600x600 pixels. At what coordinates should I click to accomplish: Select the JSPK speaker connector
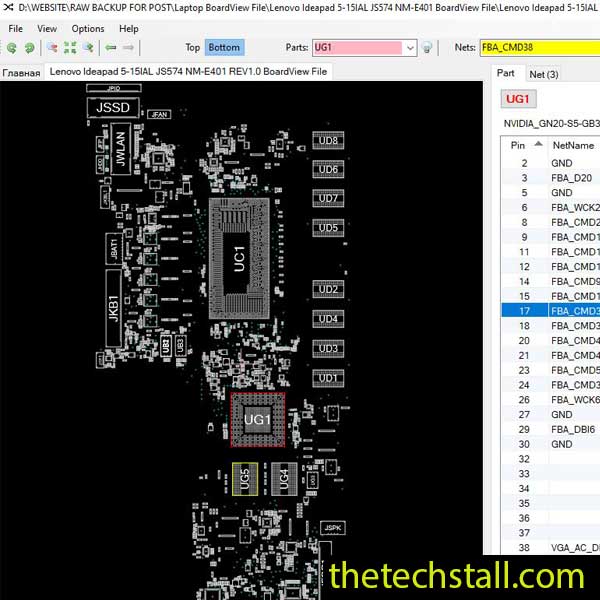(x=333, y=528)
